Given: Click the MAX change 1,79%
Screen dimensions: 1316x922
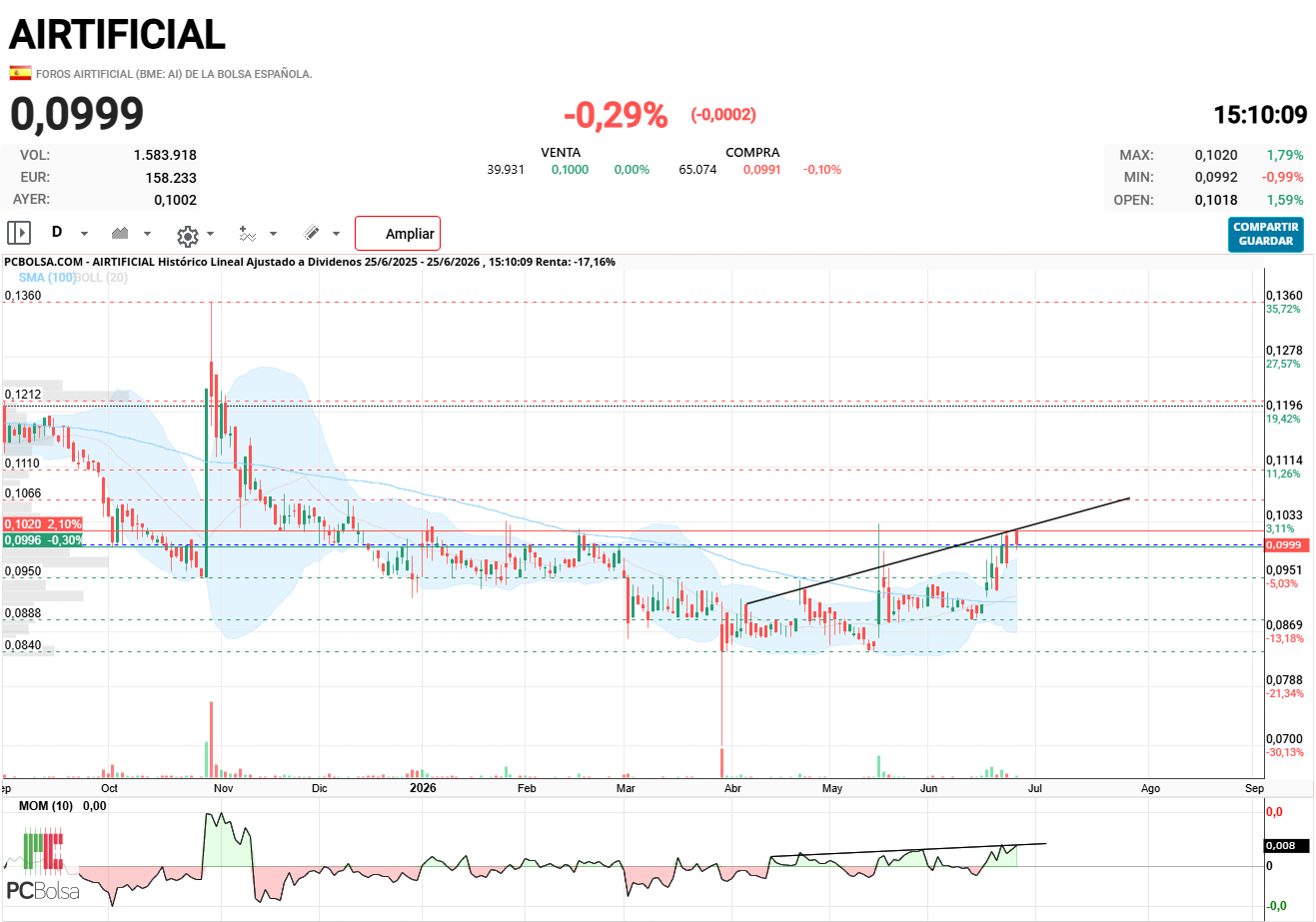Looking at the screenshot, I should click(1285, 155).
